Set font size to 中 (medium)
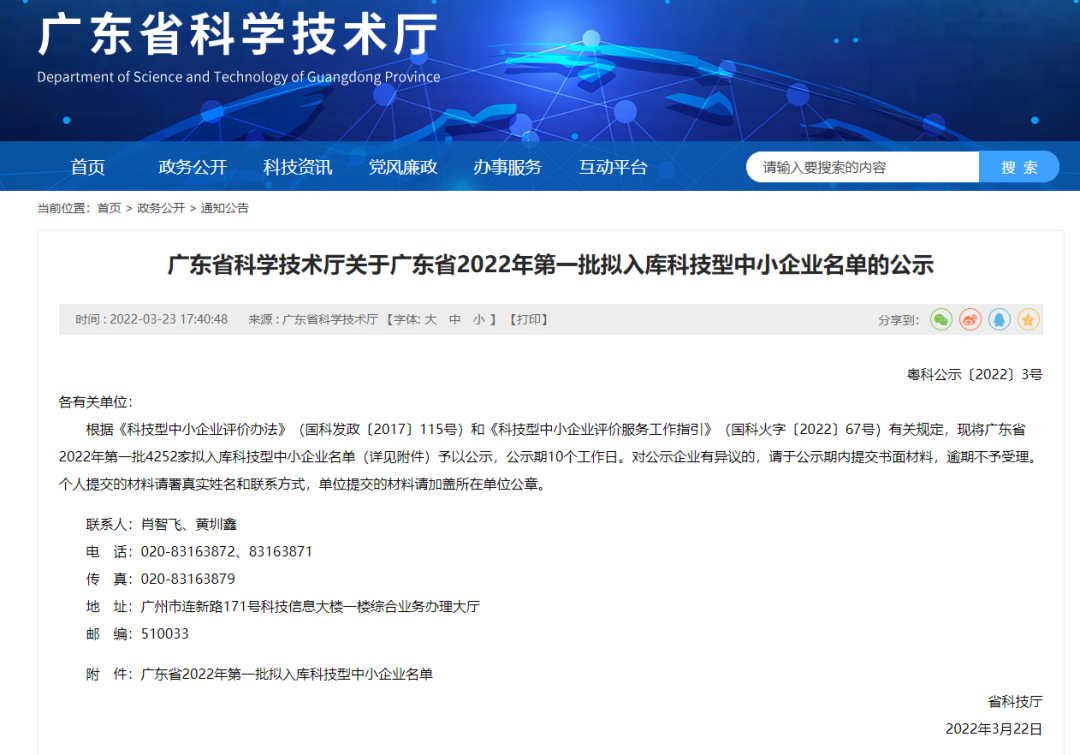The image size is (1080, 755). point(455,319)
